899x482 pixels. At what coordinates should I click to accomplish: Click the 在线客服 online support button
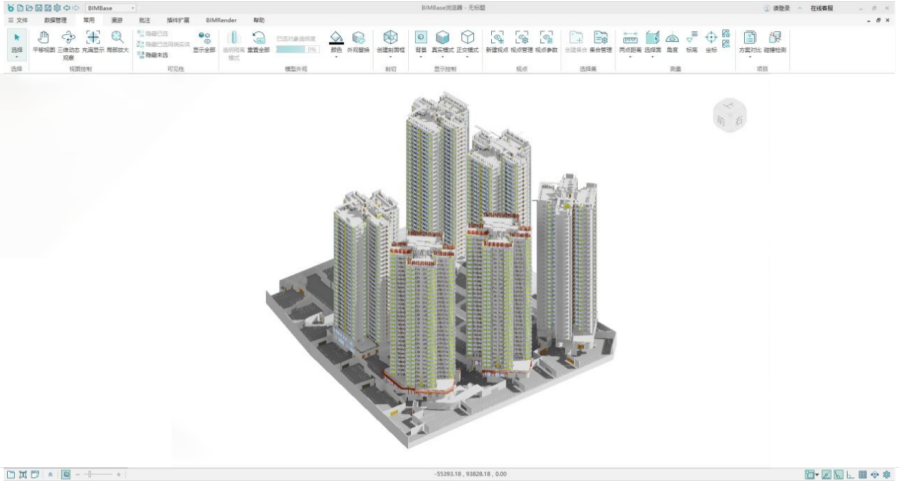point(821,8)
